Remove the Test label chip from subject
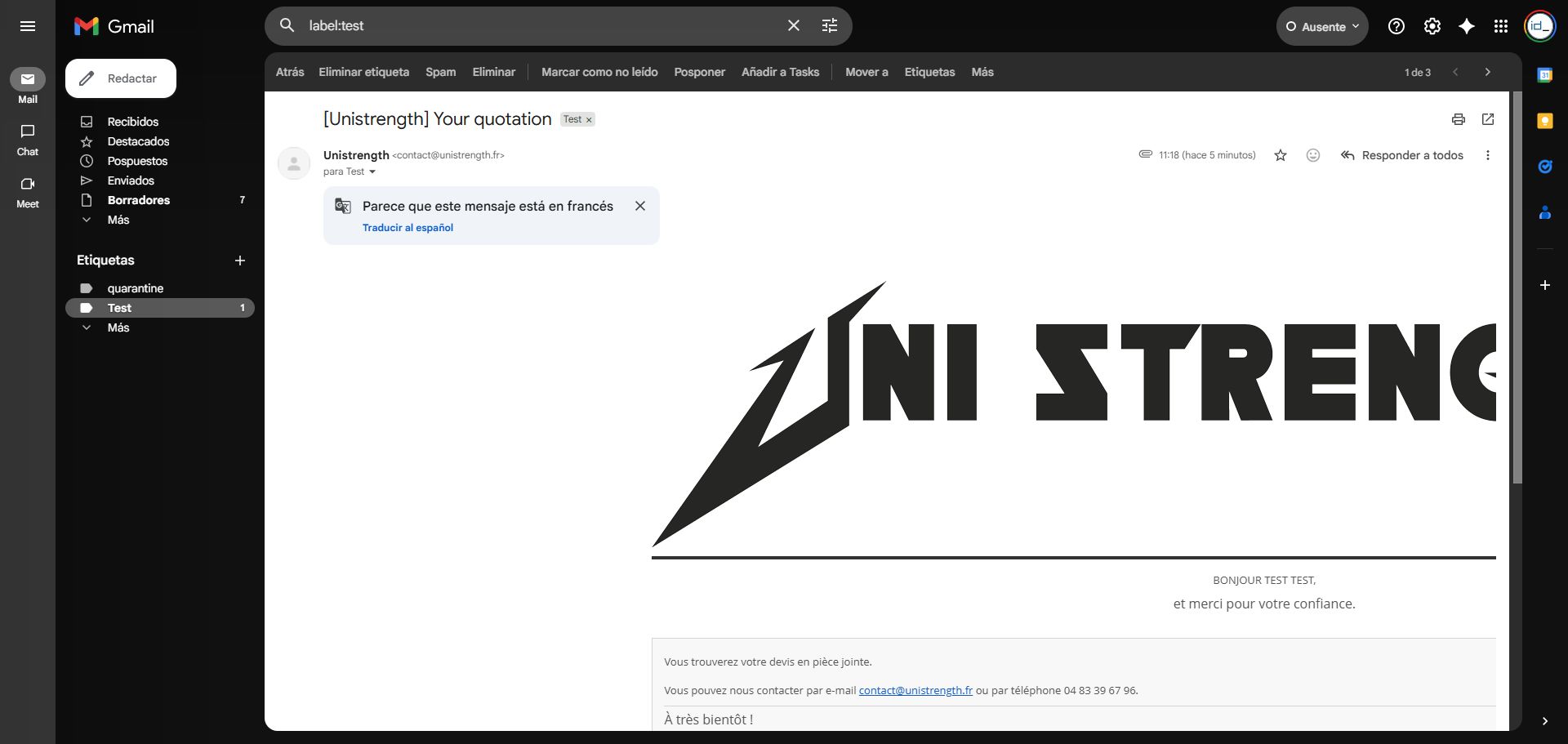The width and height of the screenshot is (1568, 744). point(589,120)
